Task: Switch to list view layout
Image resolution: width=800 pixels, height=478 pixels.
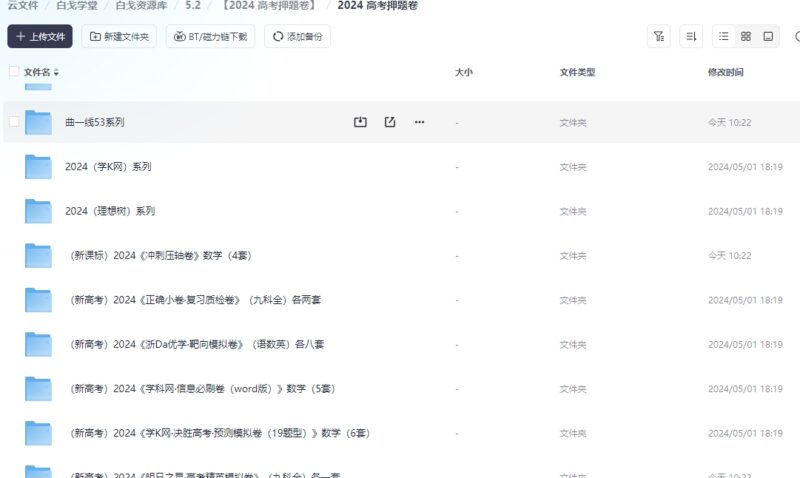Action: (723, 36)
